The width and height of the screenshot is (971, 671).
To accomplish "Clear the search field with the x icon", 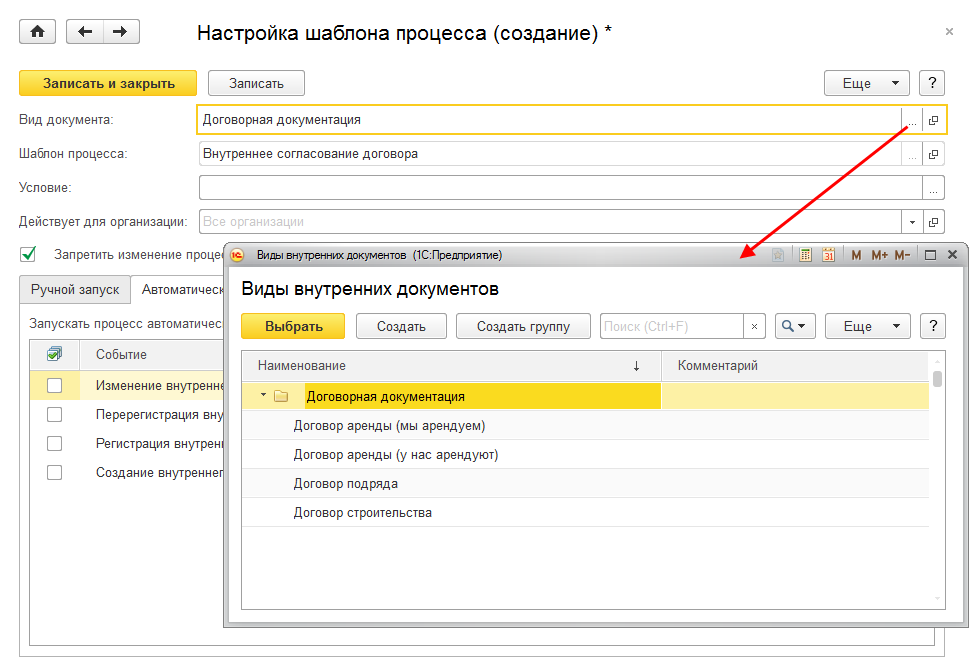I will point(754,326).
